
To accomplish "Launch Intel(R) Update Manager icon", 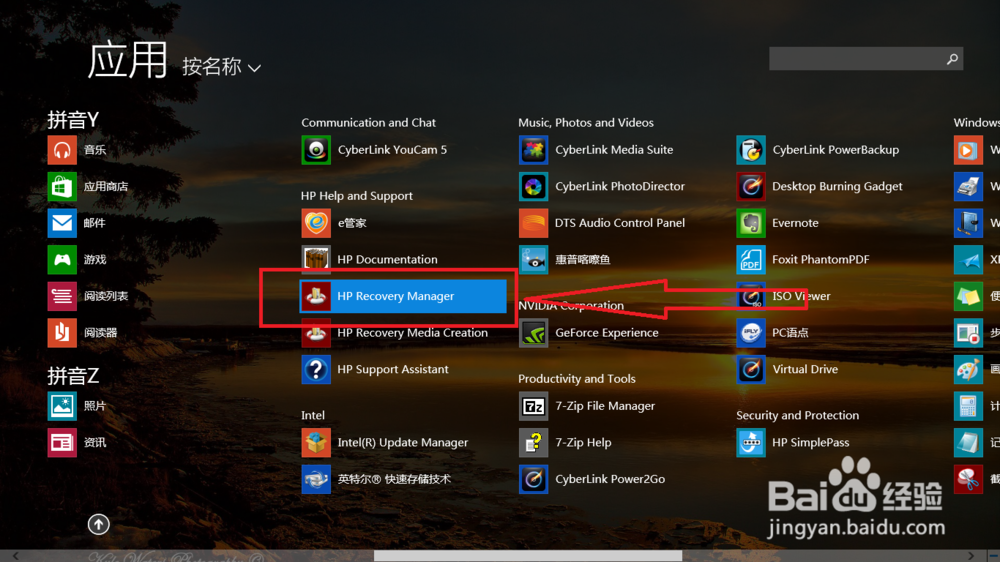I will tap(316, 442).
